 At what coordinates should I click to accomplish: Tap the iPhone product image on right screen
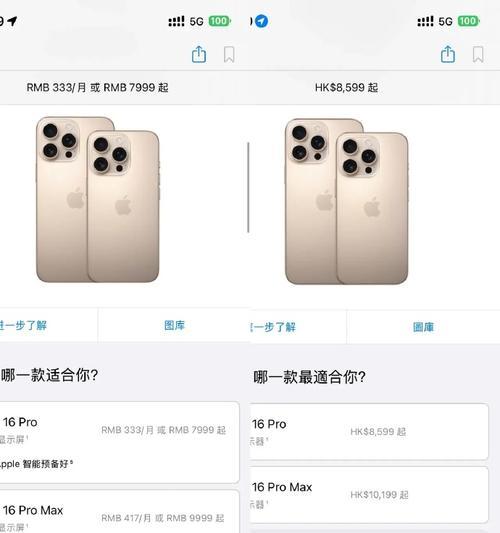point(347,201)
